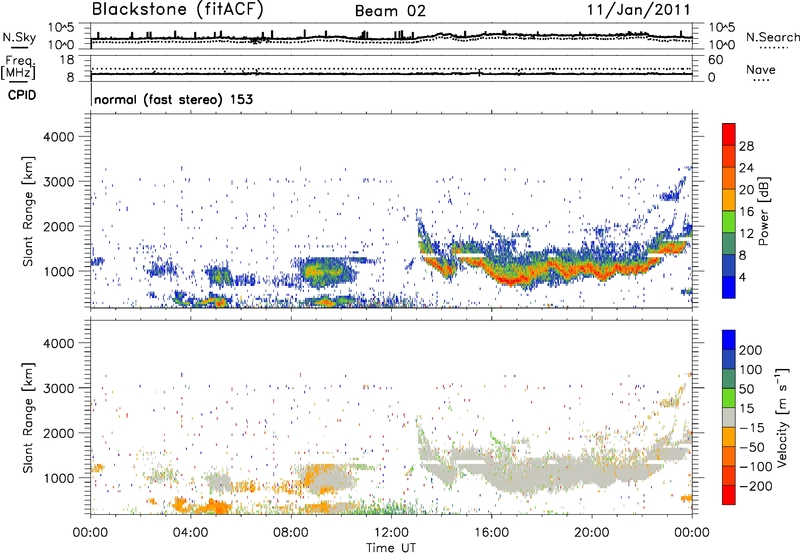The width and height of the screenshot is (800, 554).
Task: Click the 'CPID' label
Action: (x=22, y=95)
